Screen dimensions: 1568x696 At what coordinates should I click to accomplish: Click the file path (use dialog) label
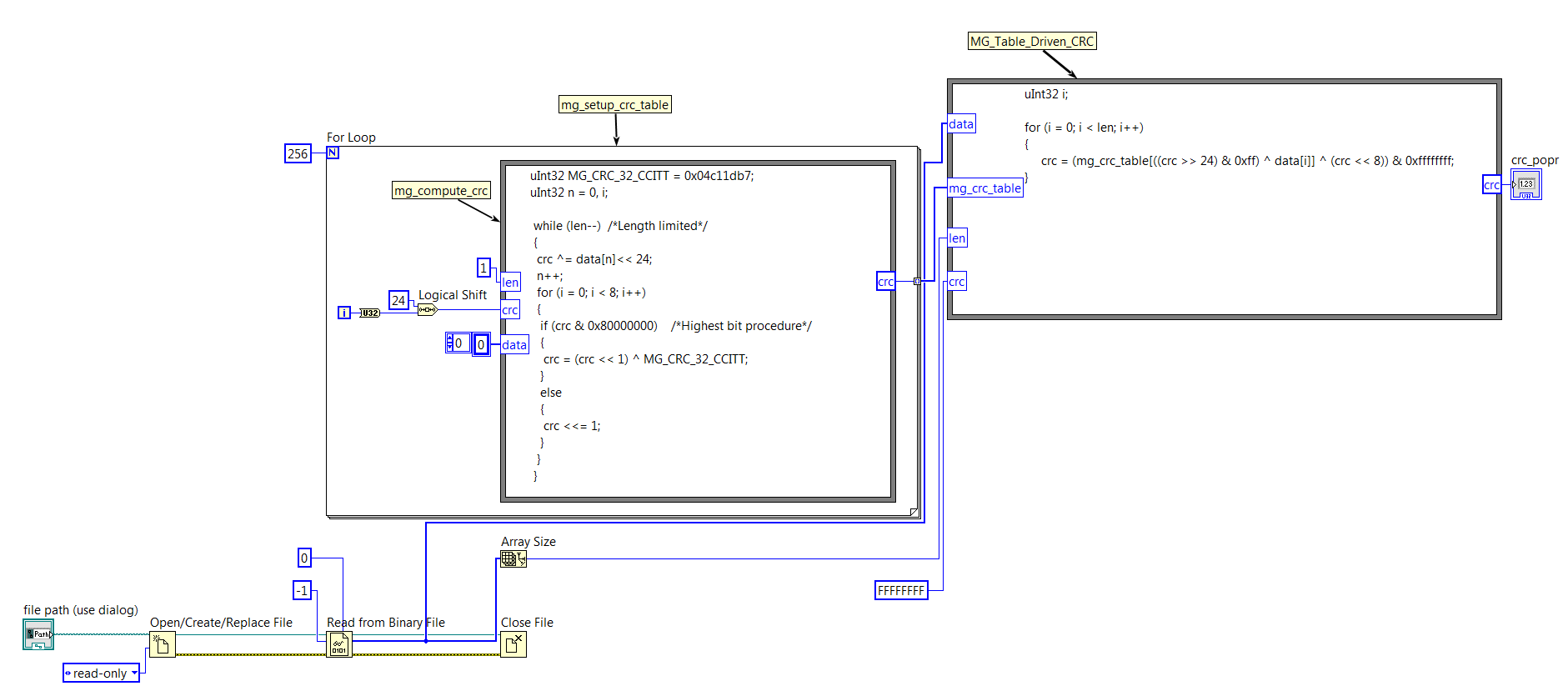pos(81,610)
